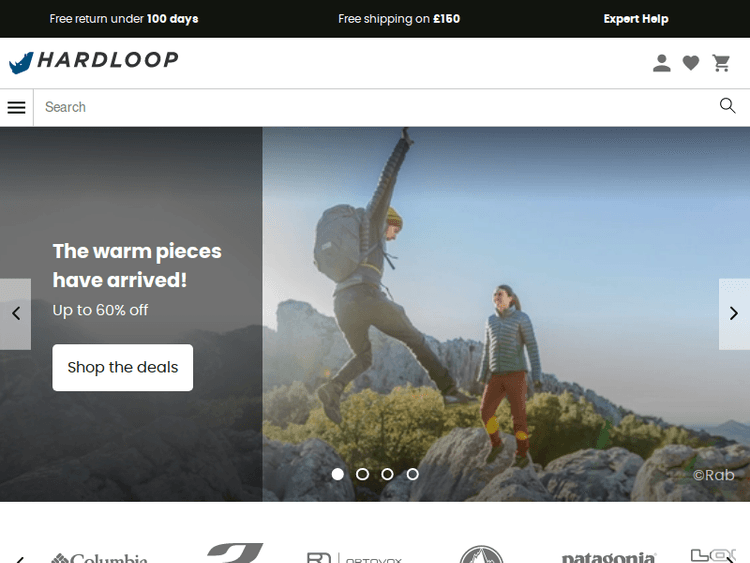Click the Patagonia brand logo

[x=608, y=556]
